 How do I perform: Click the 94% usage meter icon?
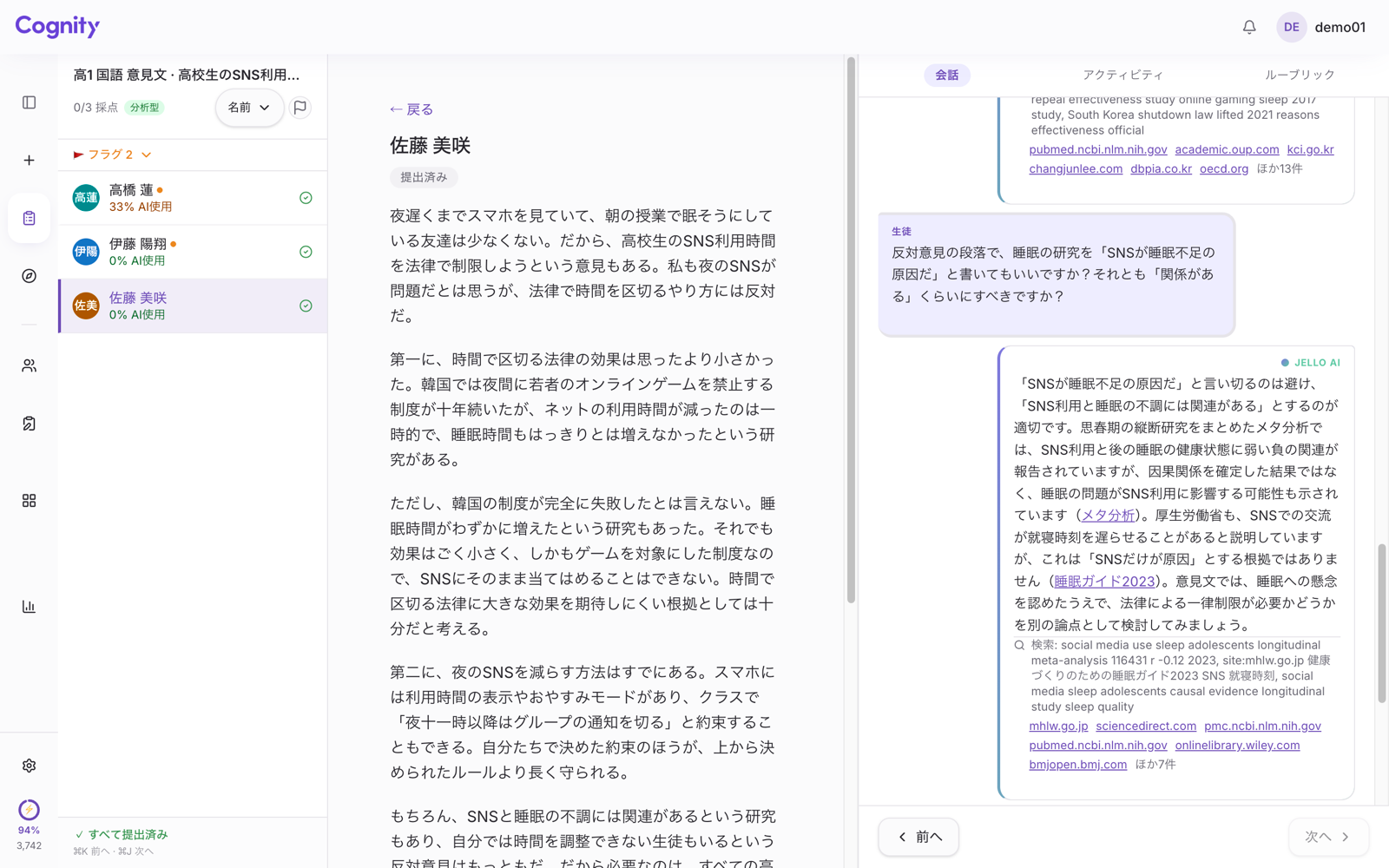click(x=29, y=810)
